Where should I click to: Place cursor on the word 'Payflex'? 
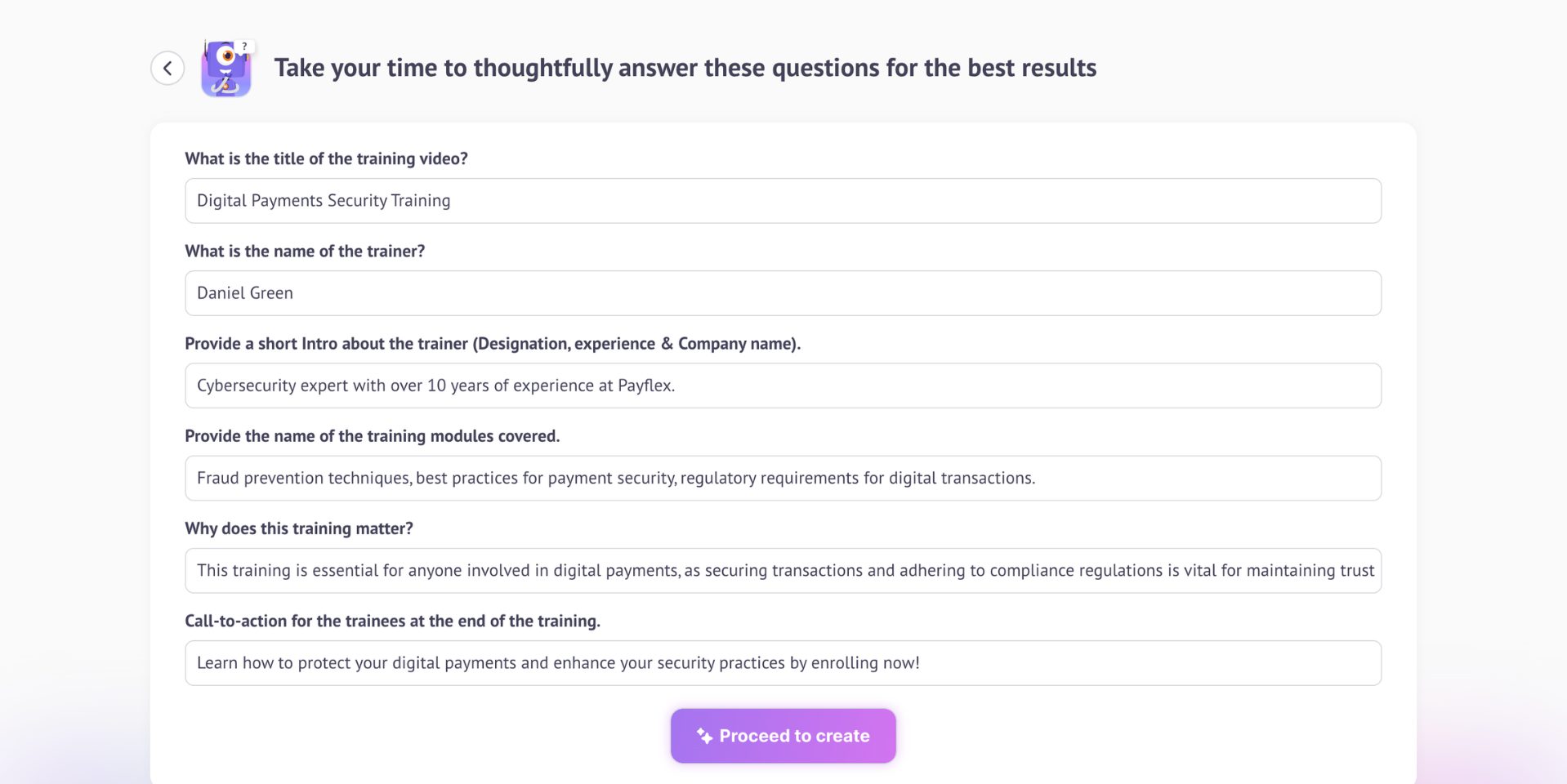point(645,385)
